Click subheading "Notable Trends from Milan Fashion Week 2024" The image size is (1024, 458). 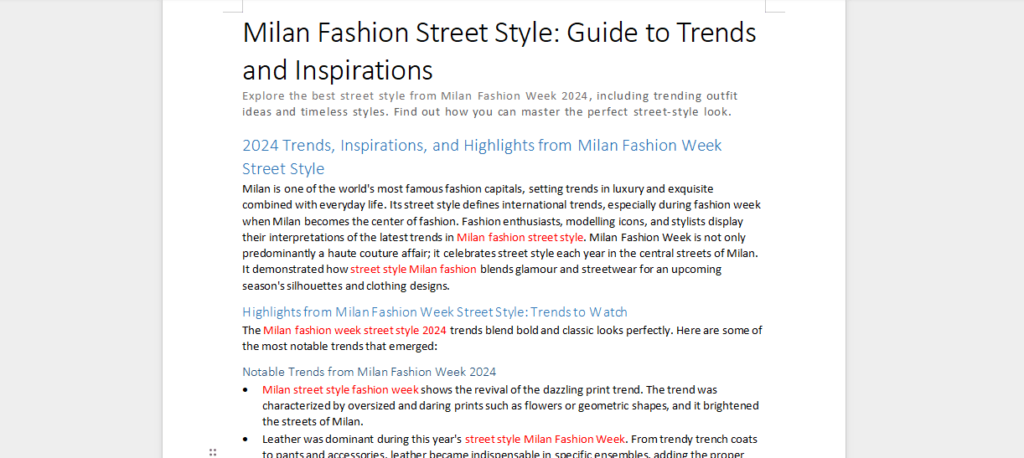369,371
